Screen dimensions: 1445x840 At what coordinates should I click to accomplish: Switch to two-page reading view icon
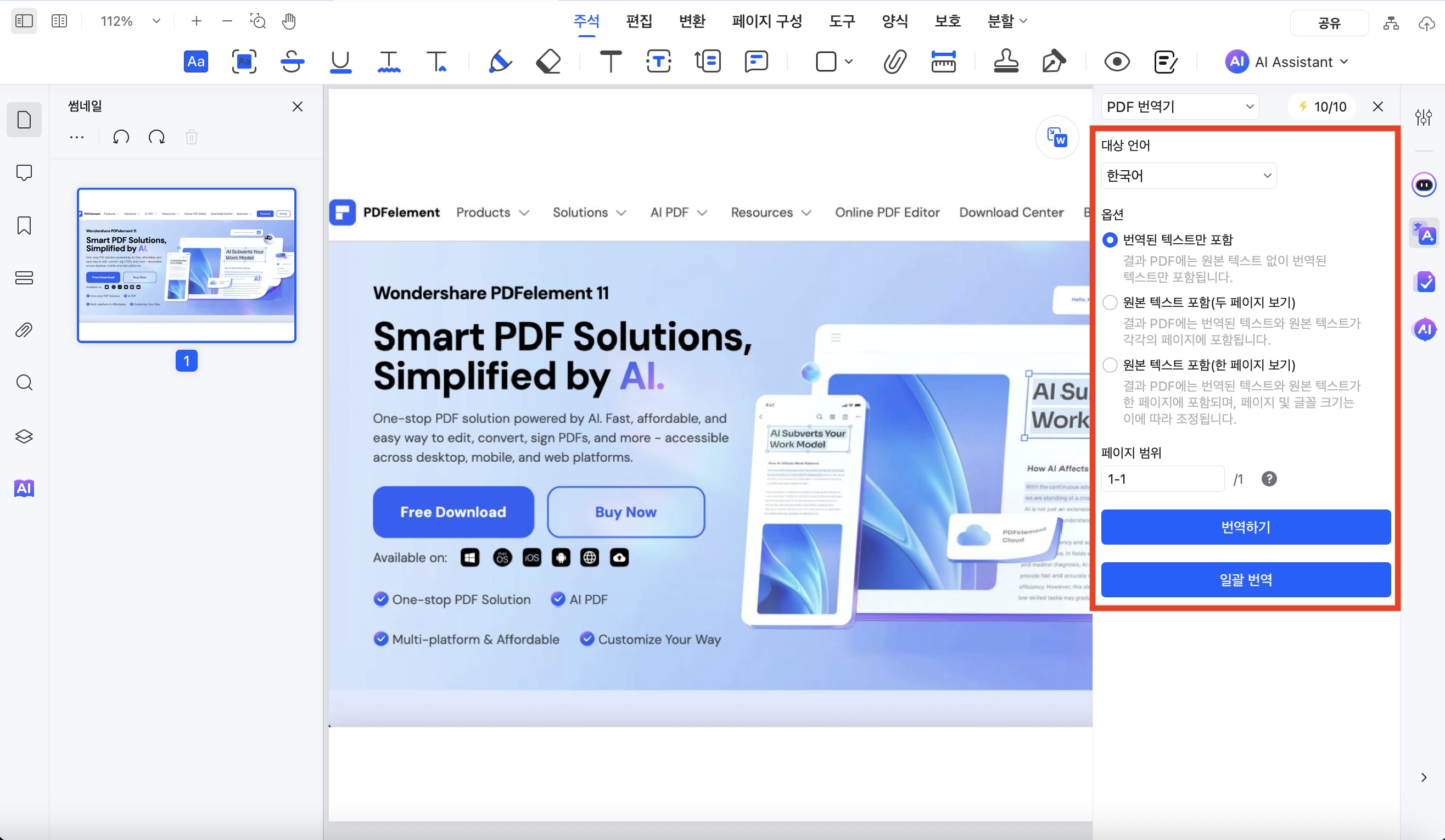59,21
